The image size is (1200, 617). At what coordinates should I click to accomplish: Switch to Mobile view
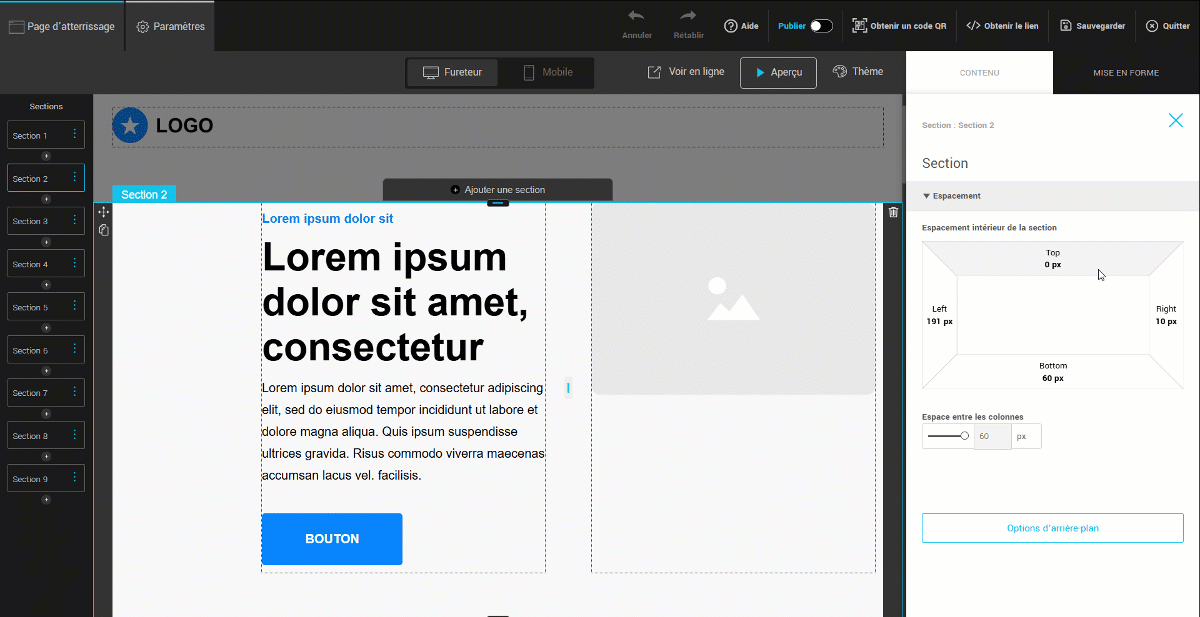(547, 72)
